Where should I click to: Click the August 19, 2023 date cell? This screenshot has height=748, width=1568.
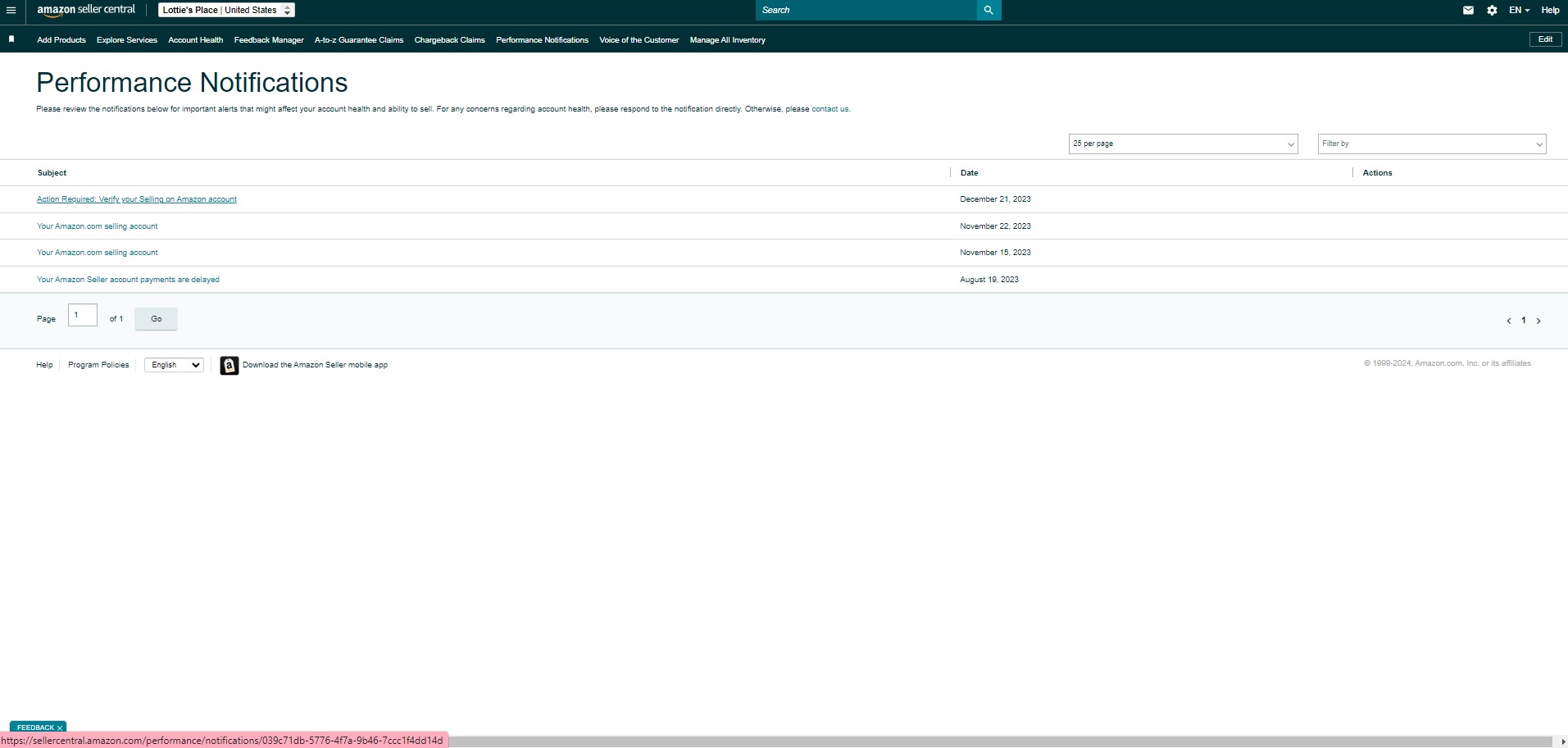click(x=989, y=280)
